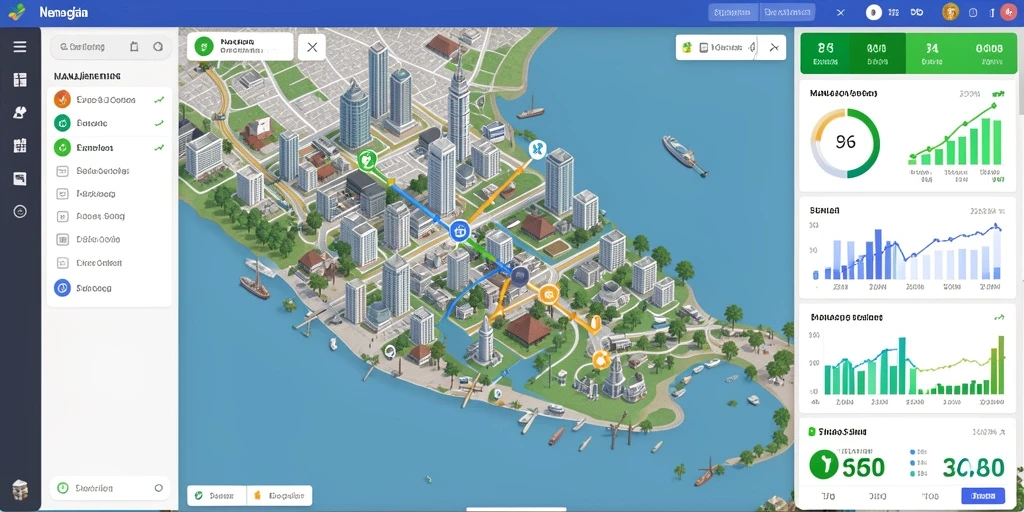Click the green icon in the upper-right map card

click(686, 47)
